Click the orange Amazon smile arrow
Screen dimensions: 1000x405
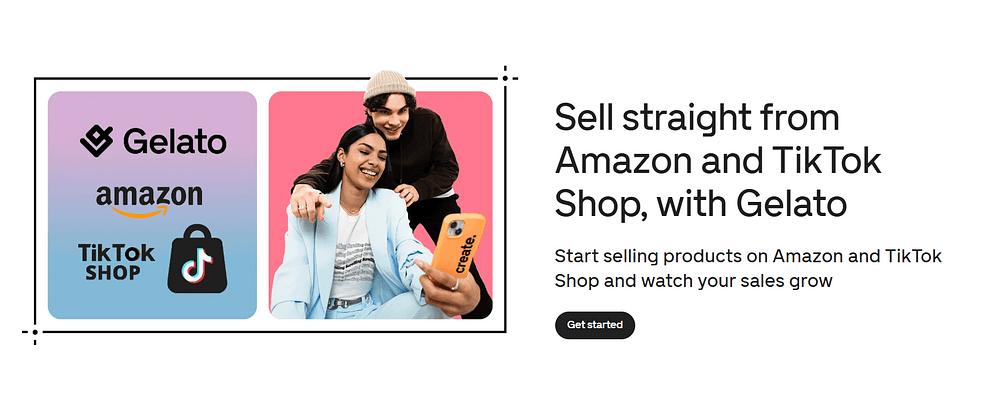pyautogui.click(x=140, y=212)
